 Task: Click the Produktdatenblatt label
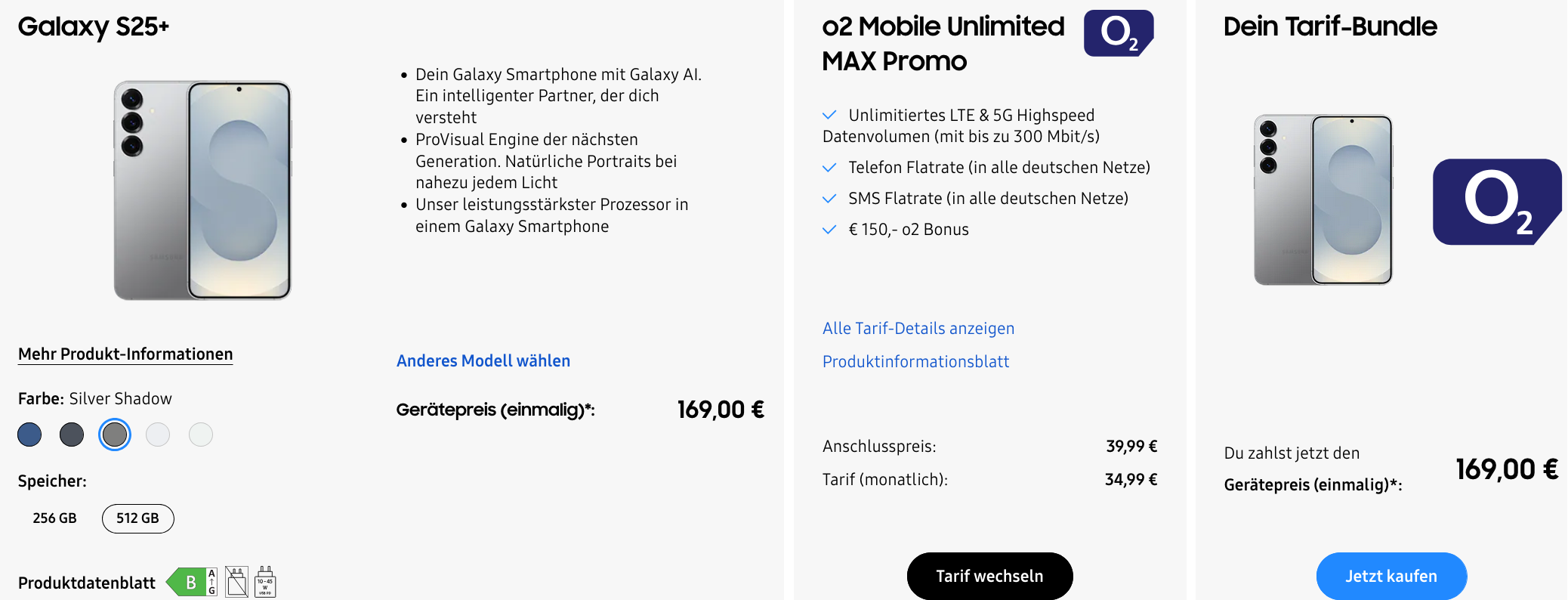pos(87,583)
